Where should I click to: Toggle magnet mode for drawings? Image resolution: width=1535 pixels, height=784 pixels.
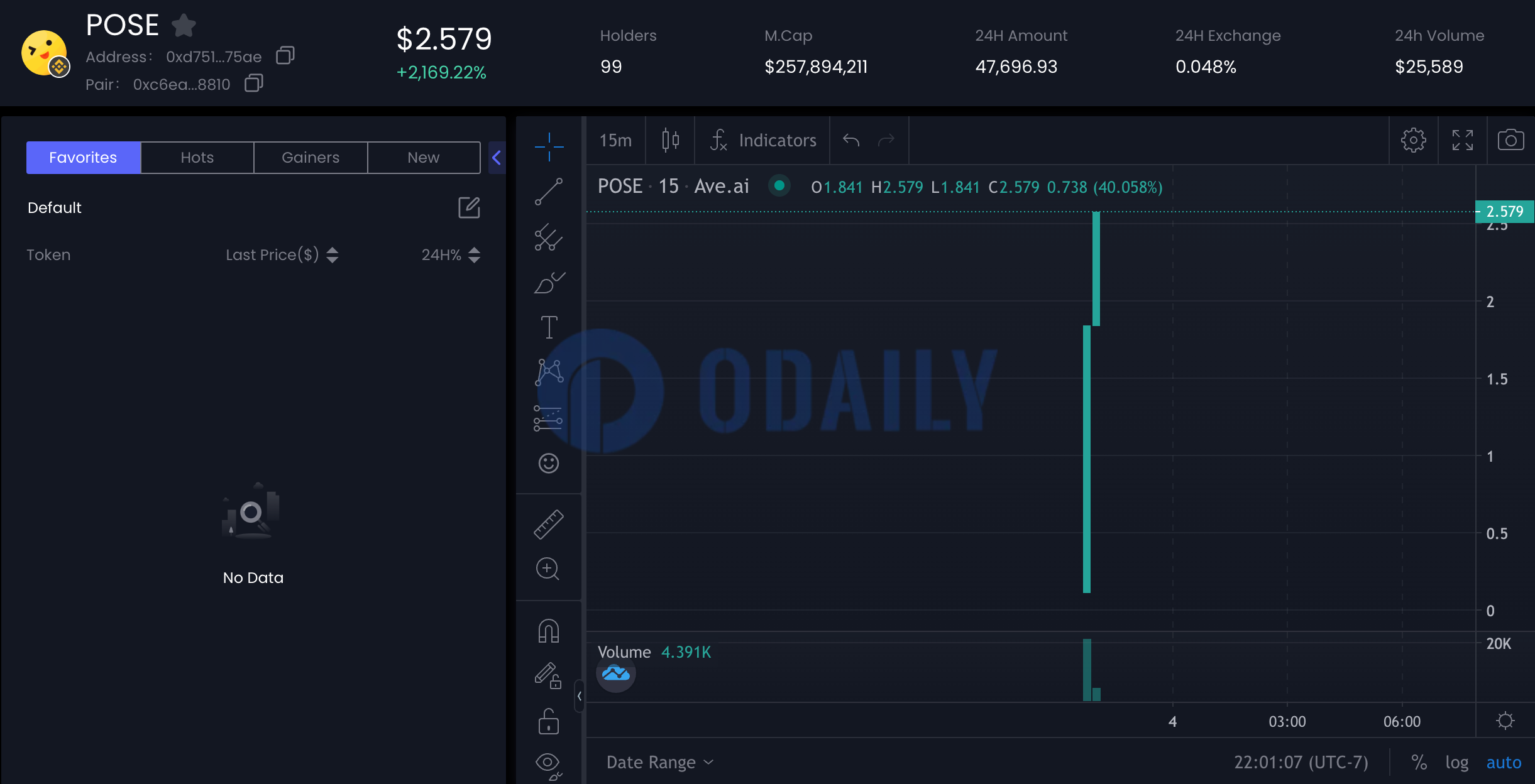click(549, 631)
